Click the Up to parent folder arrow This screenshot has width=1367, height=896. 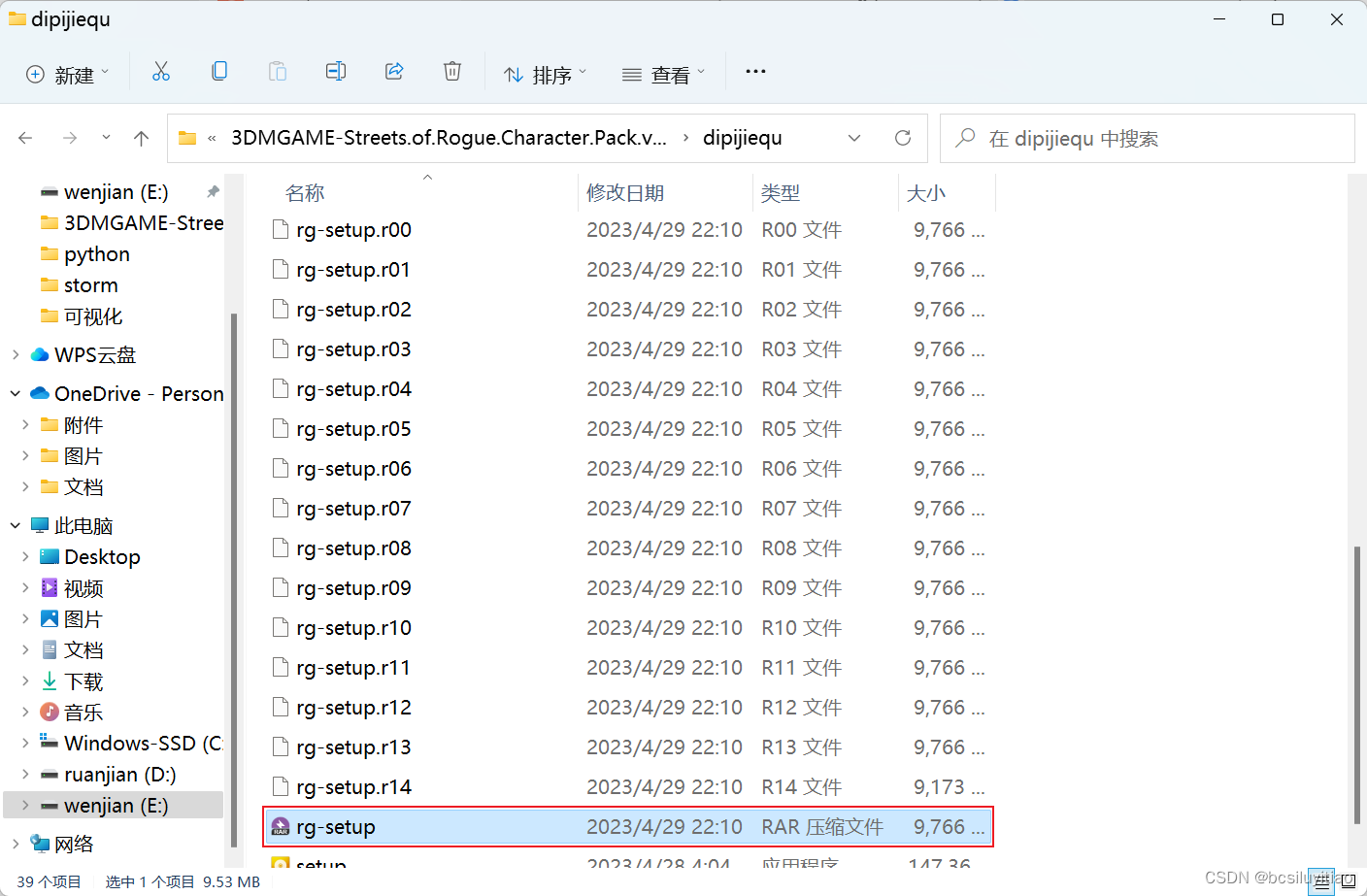(141, 138)
